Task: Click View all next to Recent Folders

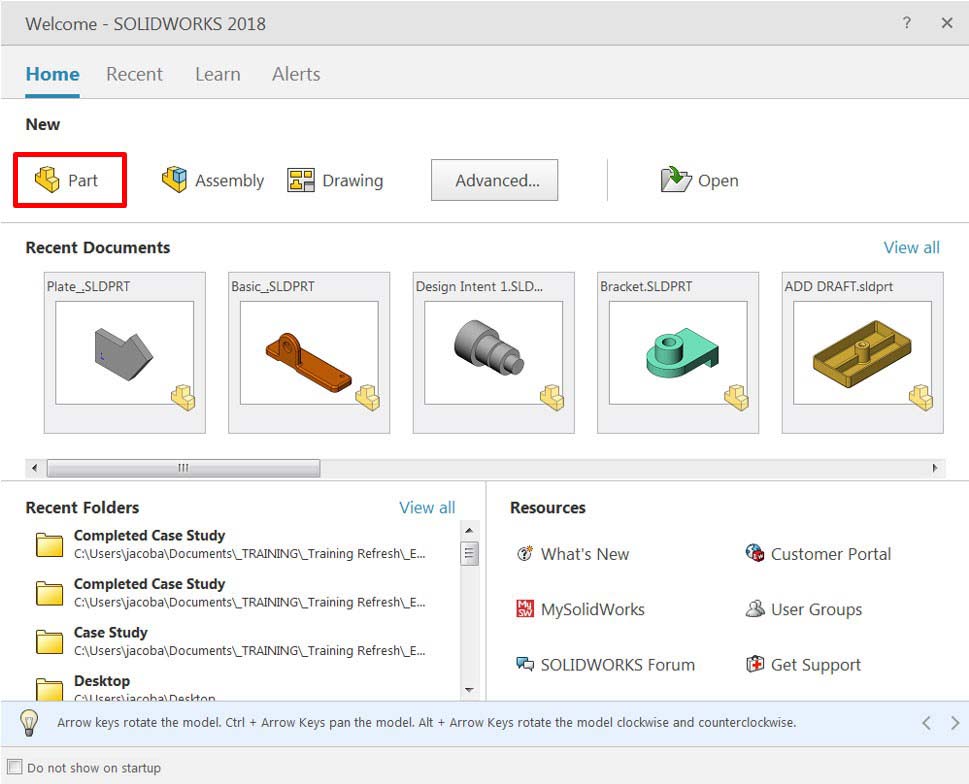Action: pos(426,507)
